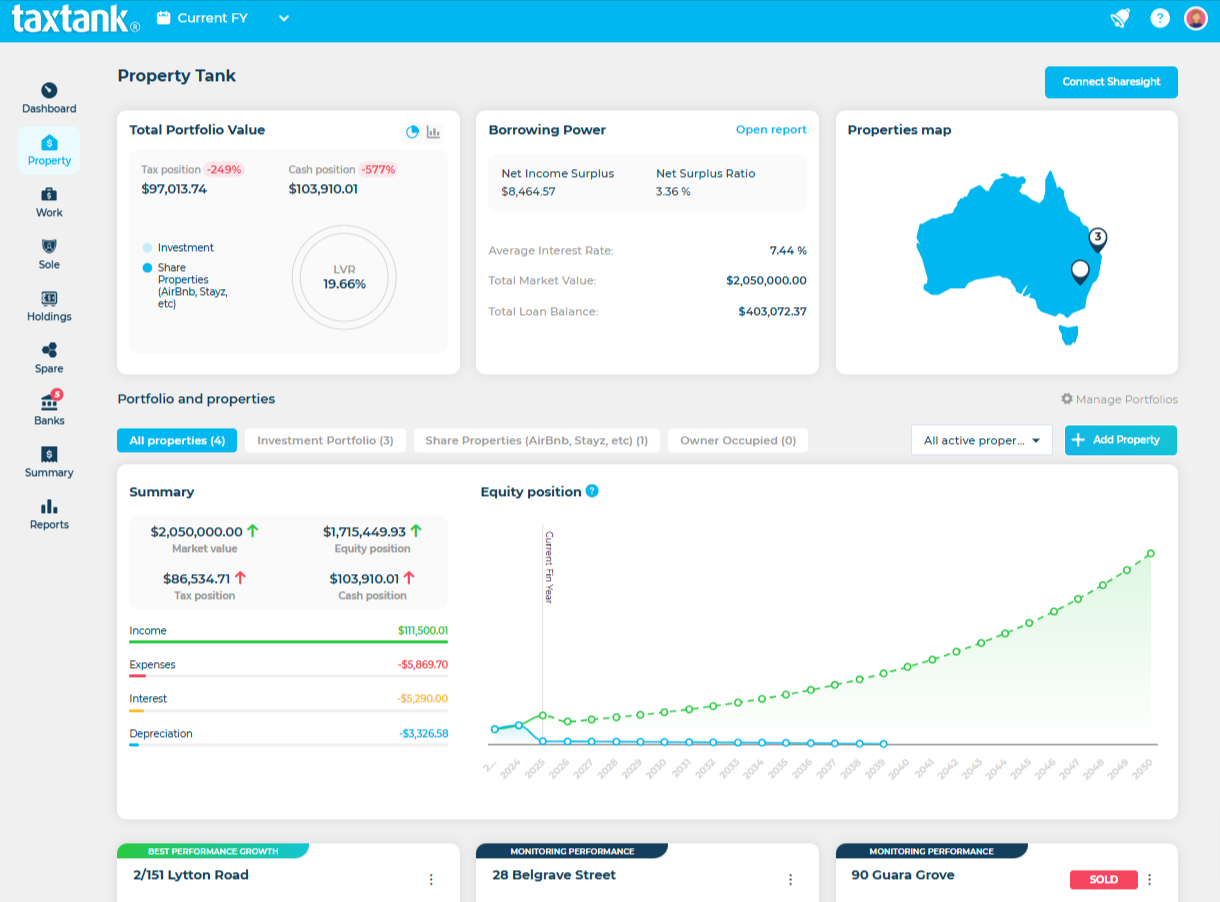Filter by Investment Portfolio properties
The height and width of the screenshot is (902, 1220).
tap(324, 440)
